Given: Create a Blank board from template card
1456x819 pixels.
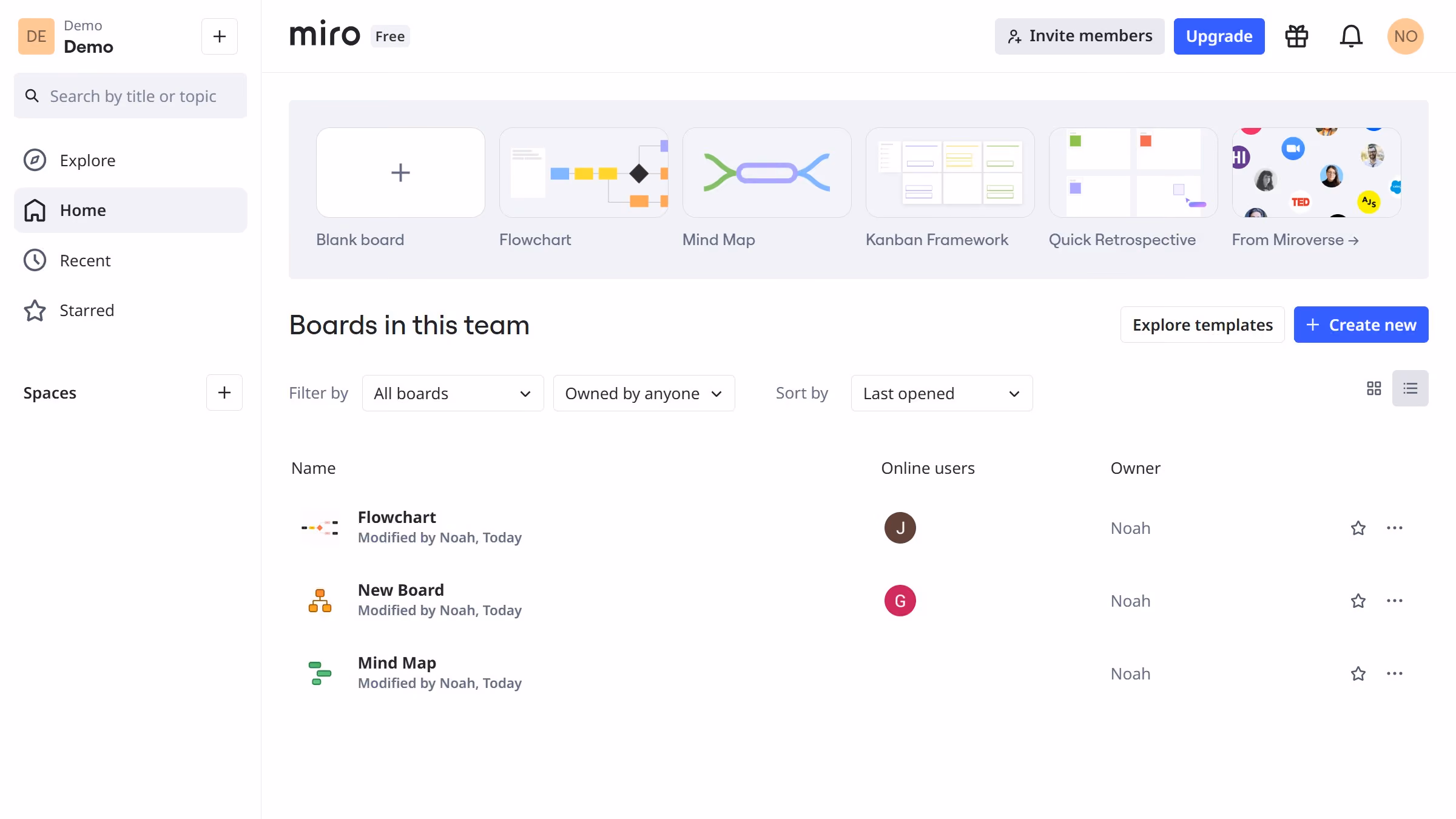Looking at the screenshot, I should [x=400, y=172].
